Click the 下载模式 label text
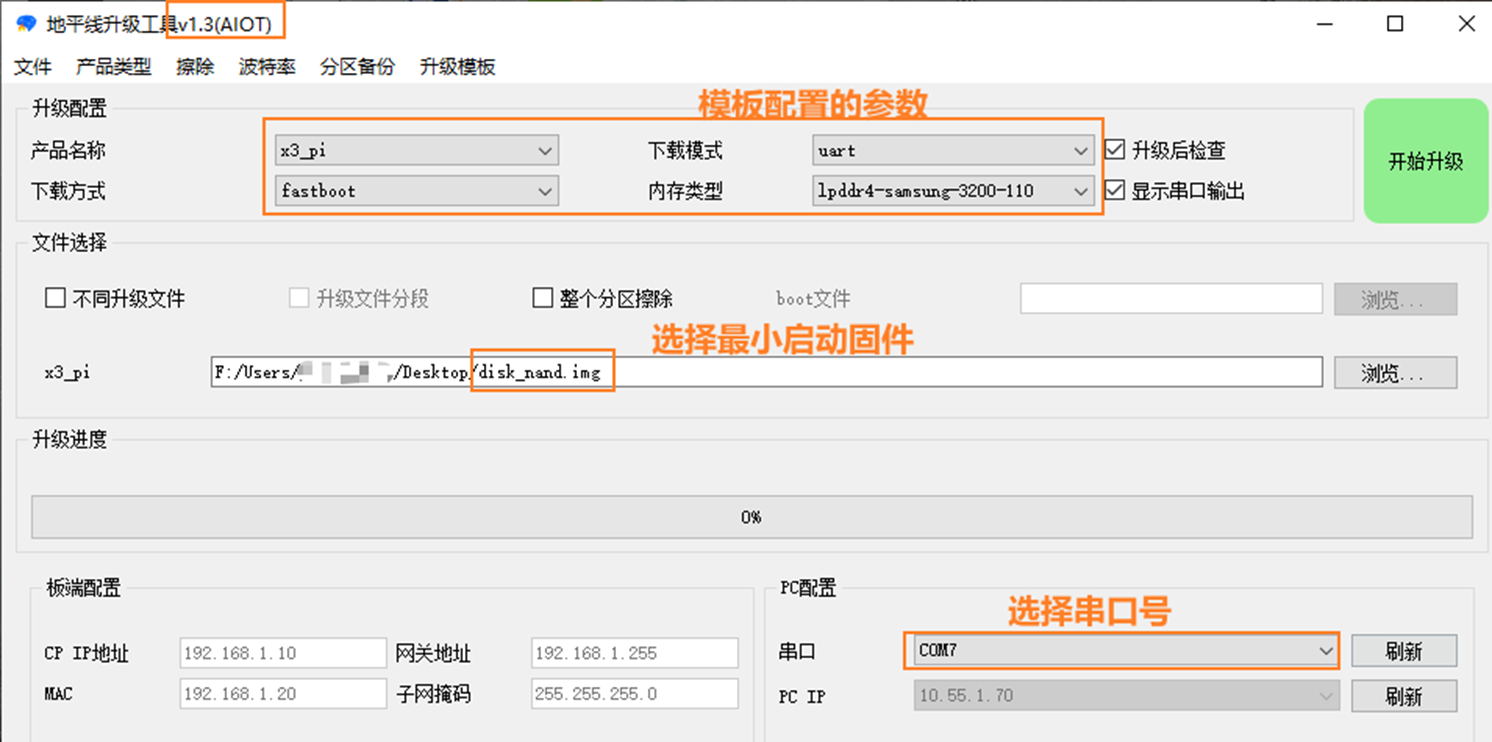The width and height of the screenshot is (1492, 742). click(x=685, y=151)
